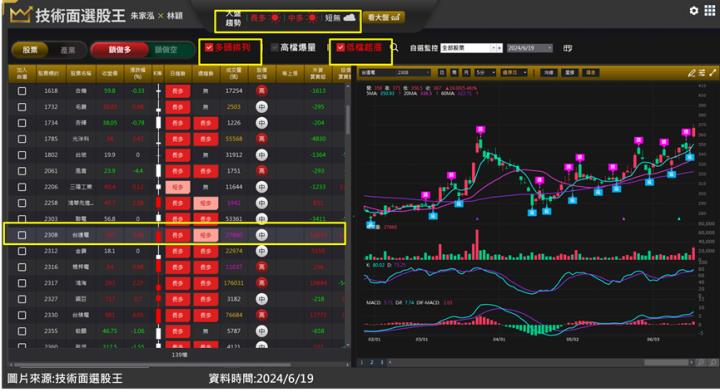720x392 pixels.
Task: Click the 中 position badge for stock 2327
Action: click(x=261, y=299)
